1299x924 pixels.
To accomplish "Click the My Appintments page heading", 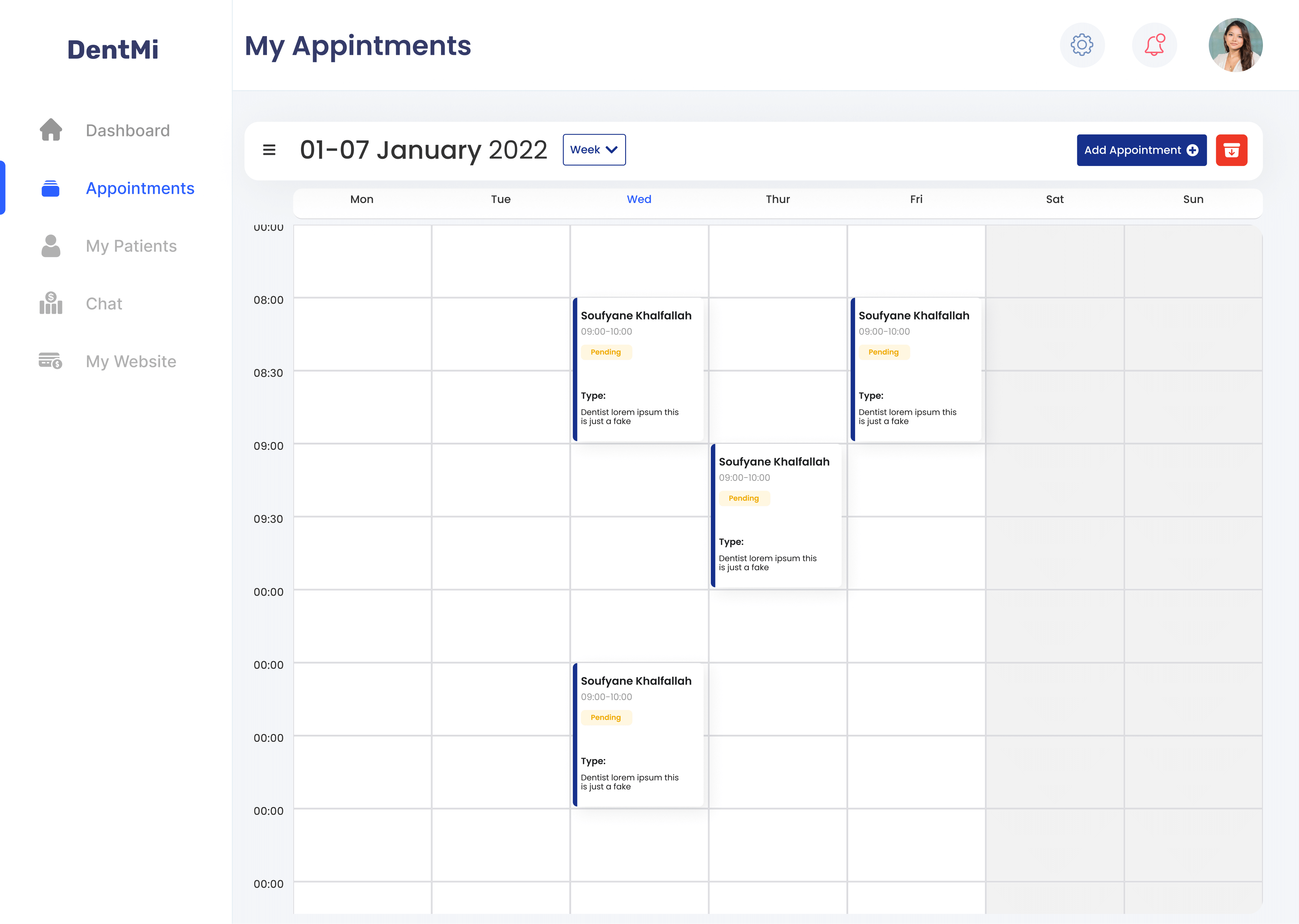I will pyautogui.click(x=358, y=46).
